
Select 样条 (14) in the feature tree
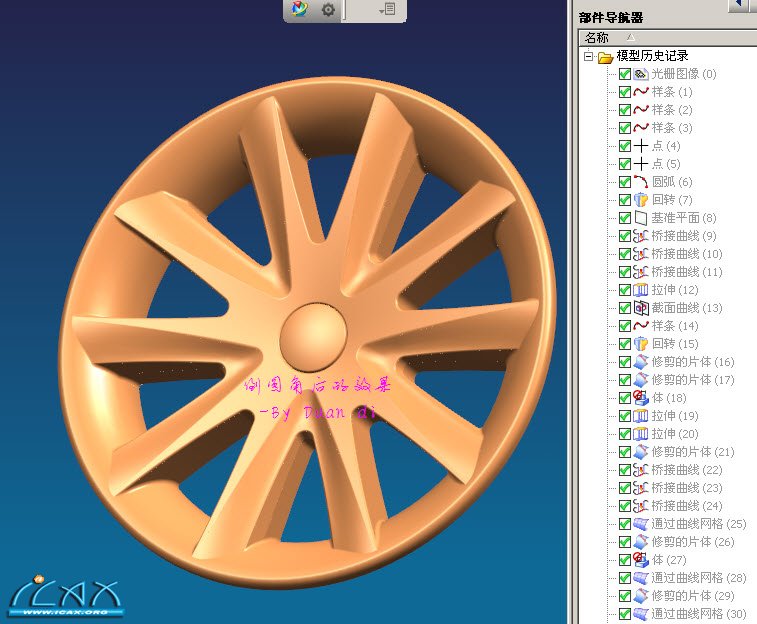(675, 326)
